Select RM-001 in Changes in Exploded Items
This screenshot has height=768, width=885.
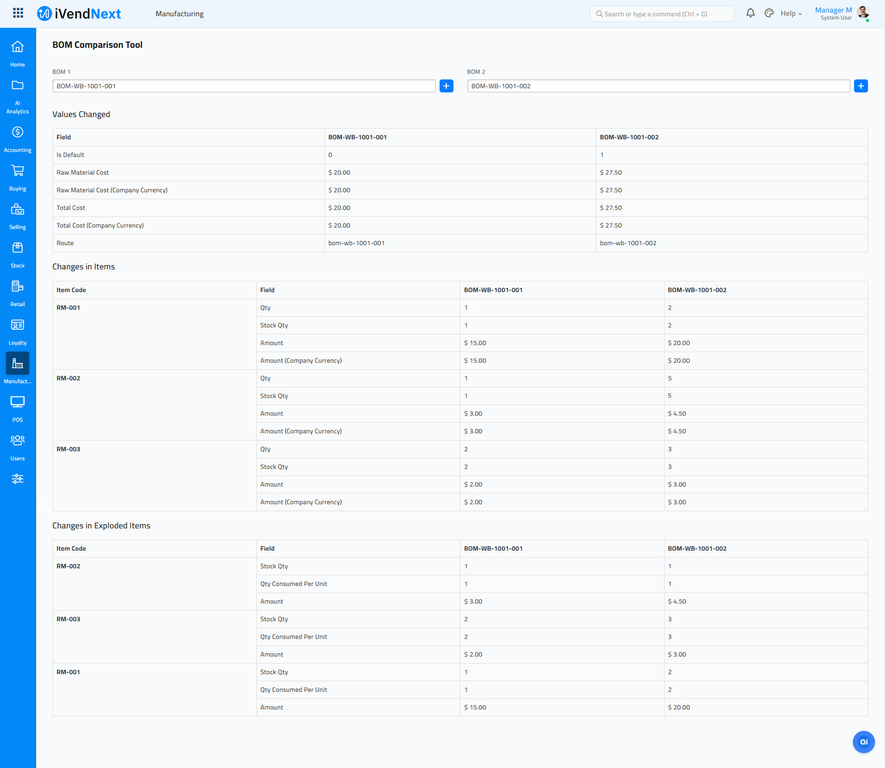68,672
